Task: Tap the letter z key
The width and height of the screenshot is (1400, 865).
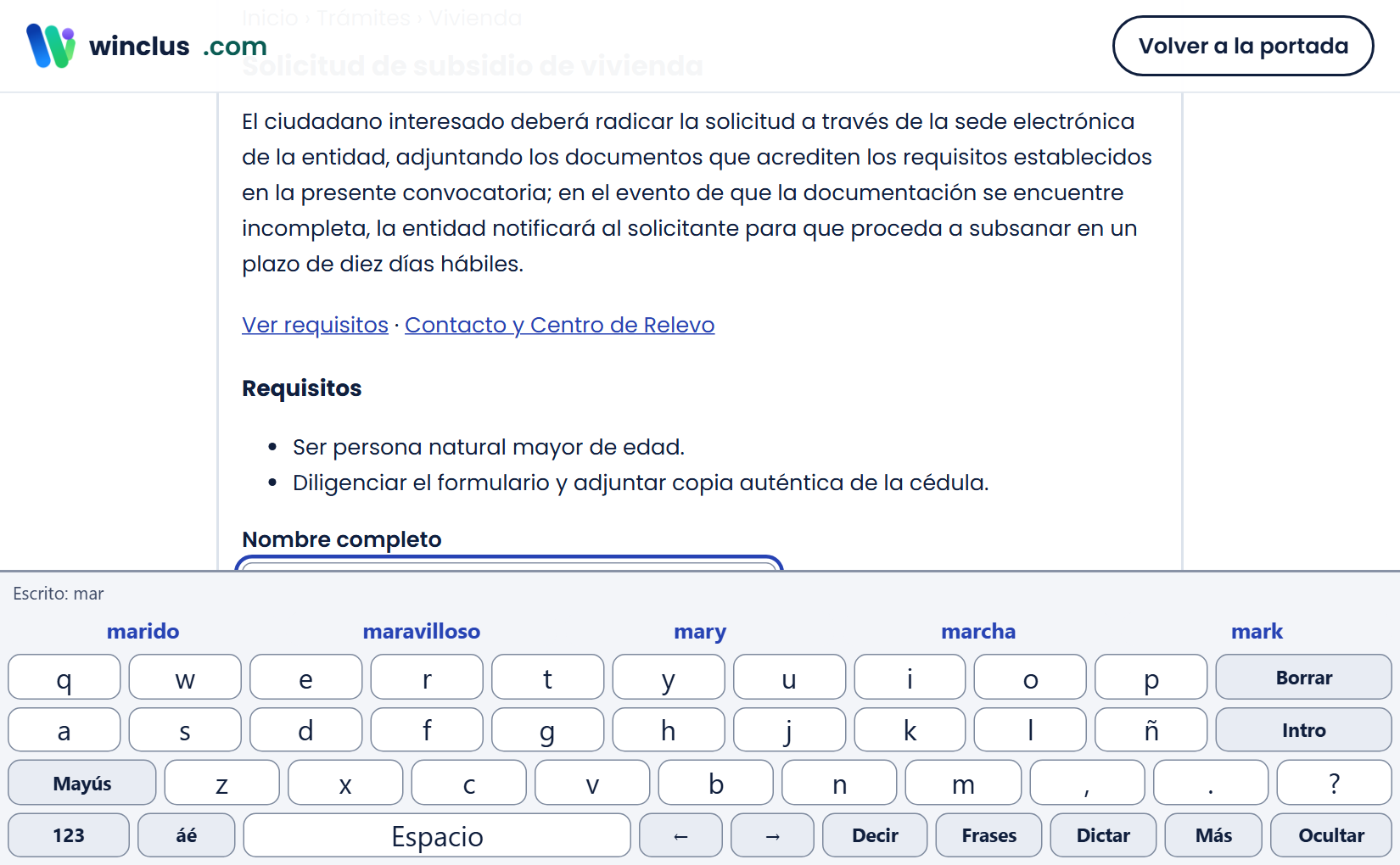Action: (221, 783)
